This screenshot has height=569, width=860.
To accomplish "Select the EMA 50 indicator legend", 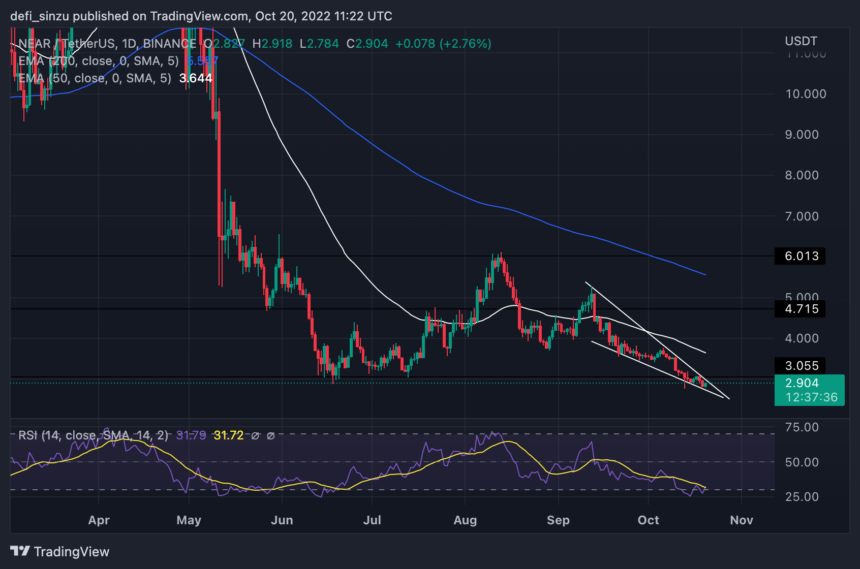I will tap(90, 76).
